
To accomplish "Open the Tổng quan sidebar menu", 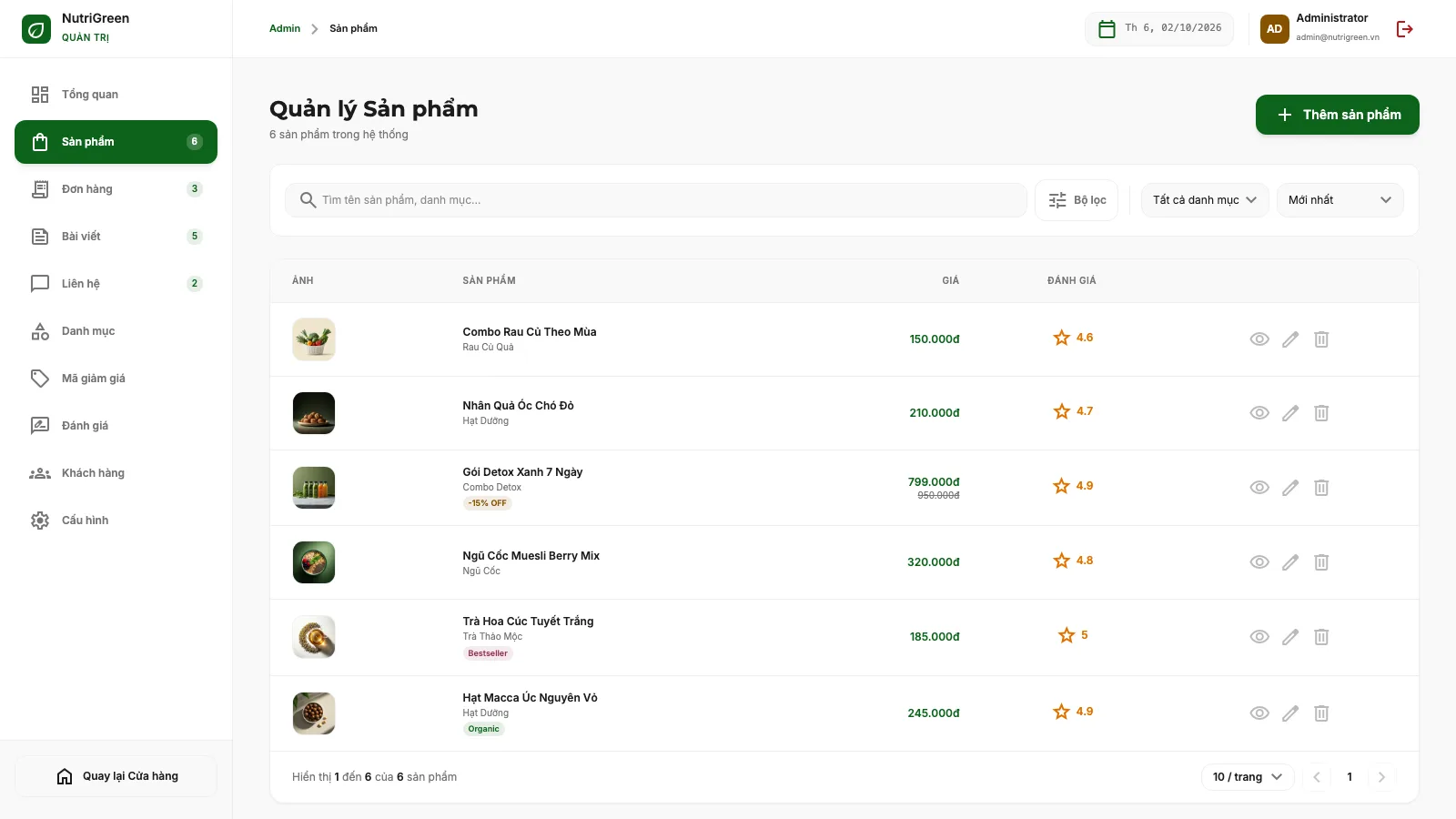I will click(x=116, y=95).
